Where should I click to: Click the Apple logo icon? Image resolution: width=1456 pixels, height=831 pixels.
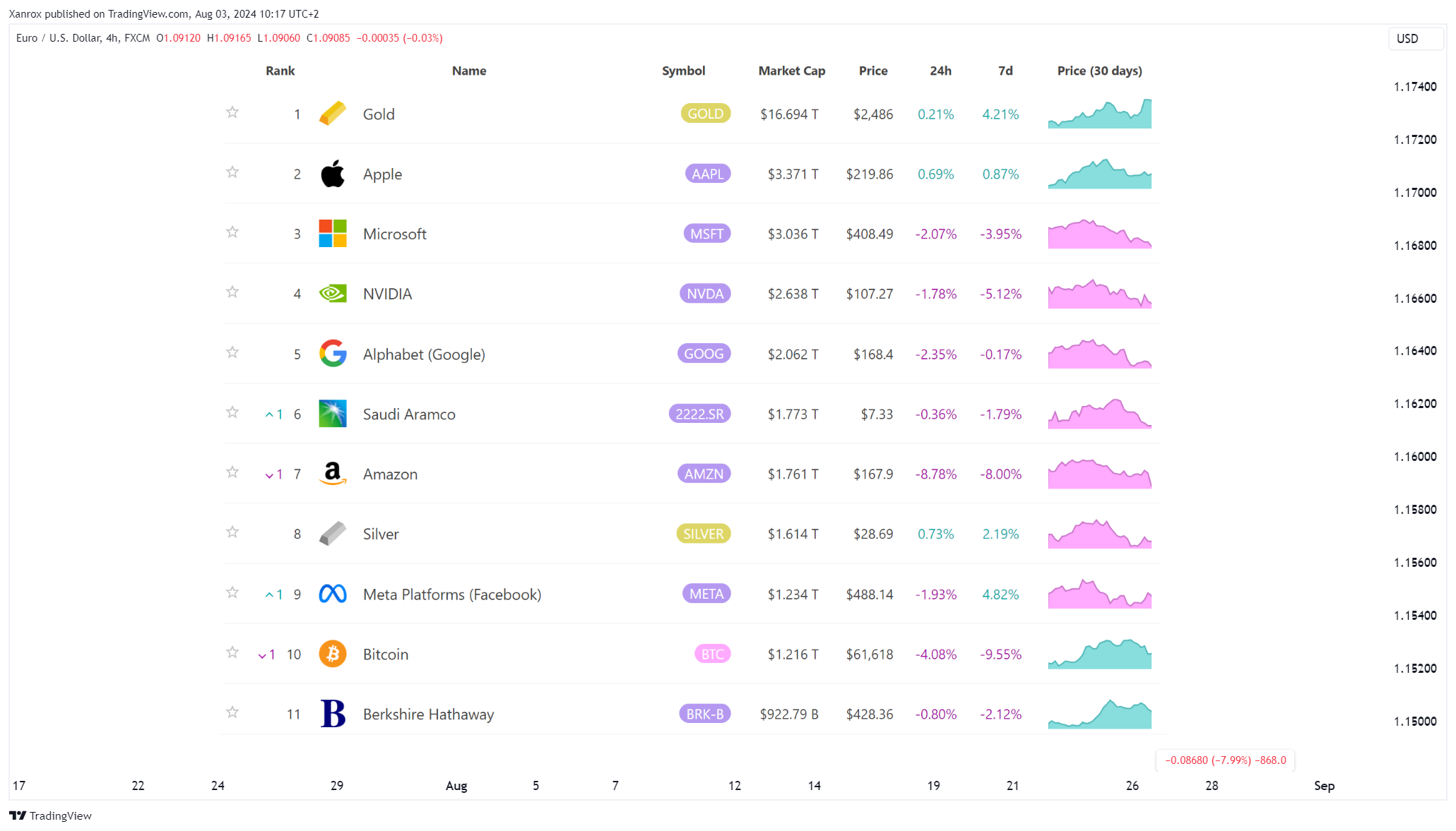coord(333,174)
